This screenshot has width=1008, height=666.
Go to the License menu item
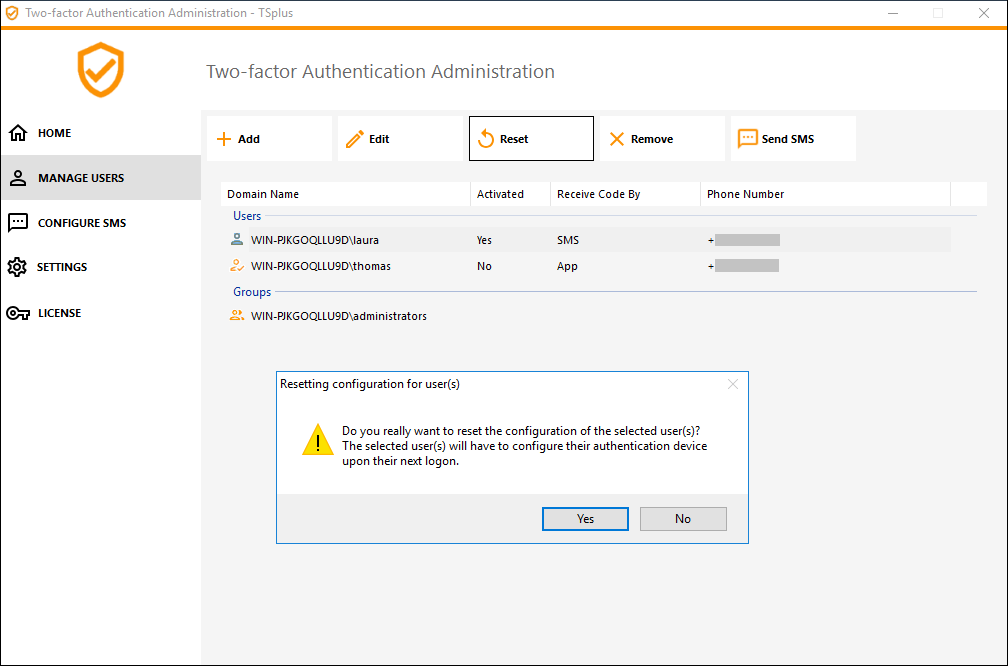point(59,313)
